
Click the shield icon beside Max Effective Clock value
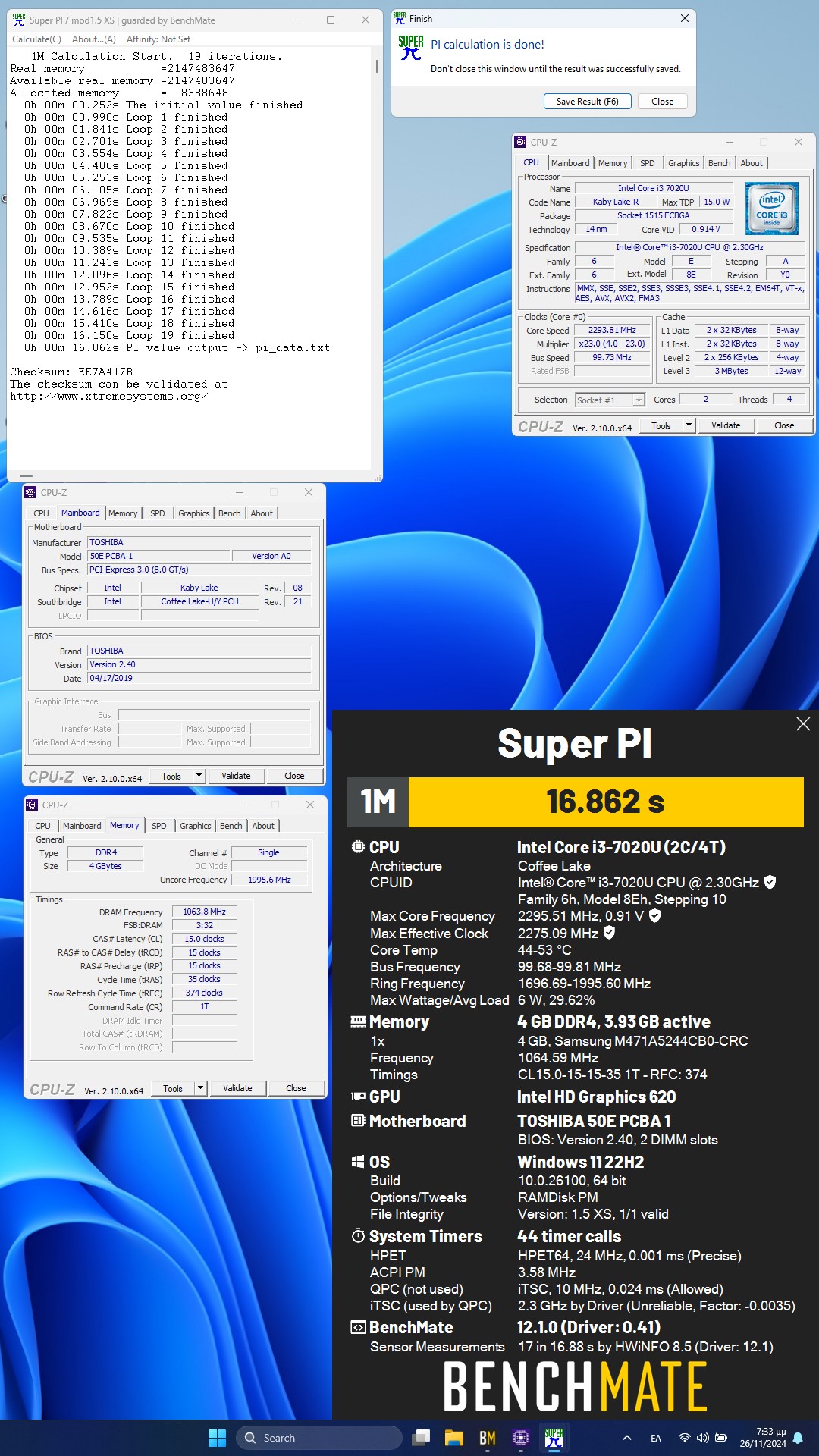point(609,933)
